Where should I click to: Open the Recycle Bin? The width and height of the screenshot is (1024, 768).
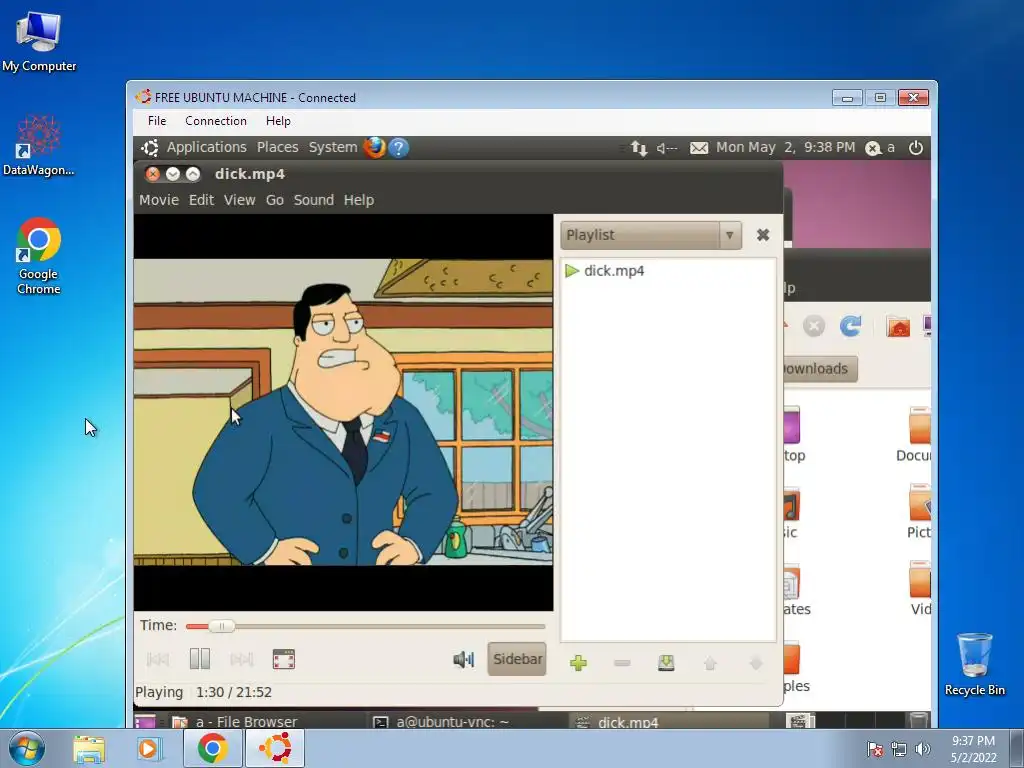pyautogui.click(x=974, y=664)
